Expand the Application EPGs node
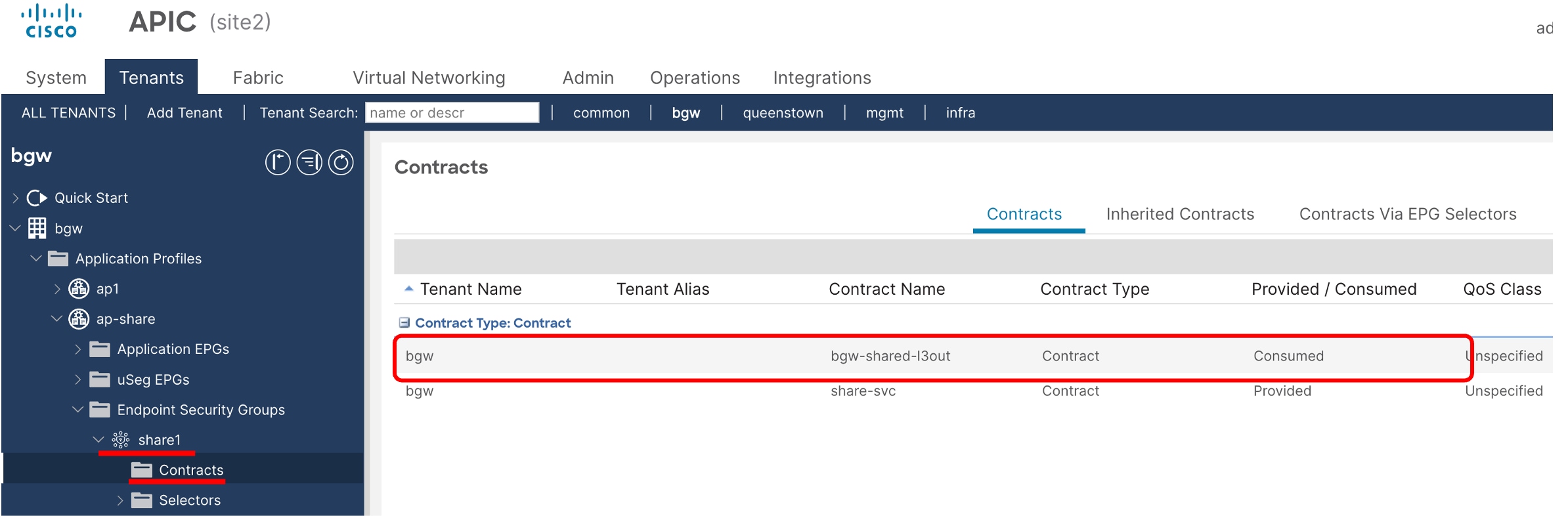 tap(78, 349)
